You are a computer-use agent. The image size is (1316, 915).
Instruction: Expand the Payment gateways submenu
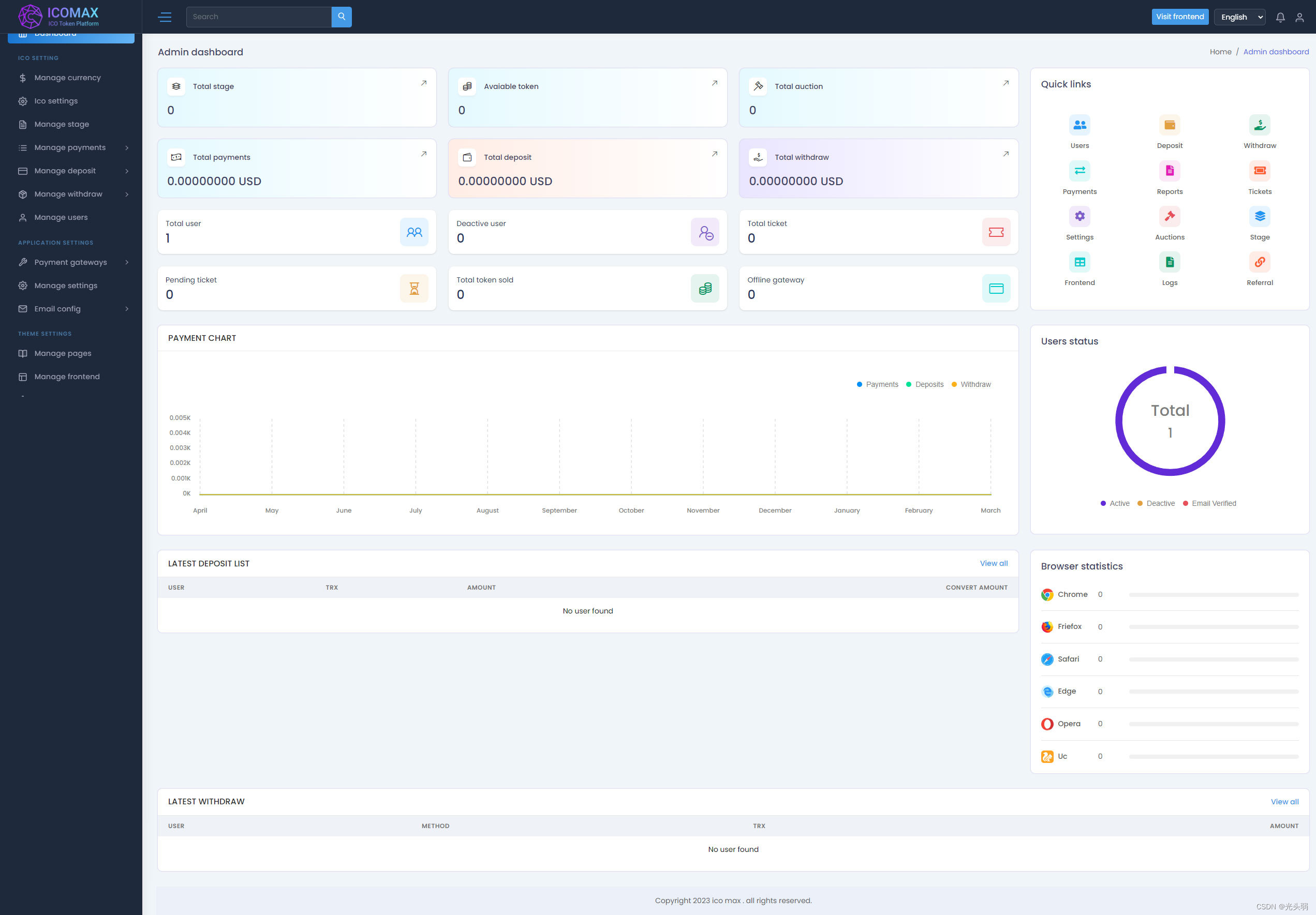pyautogui.click(x=71, y=262)
